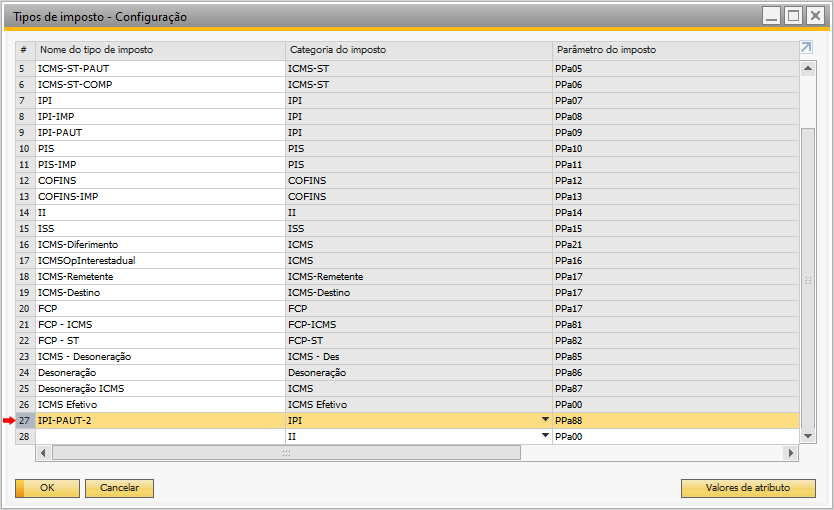Select row number 27 header
Viewport: 834px width, 510px height.
point(24,421)
